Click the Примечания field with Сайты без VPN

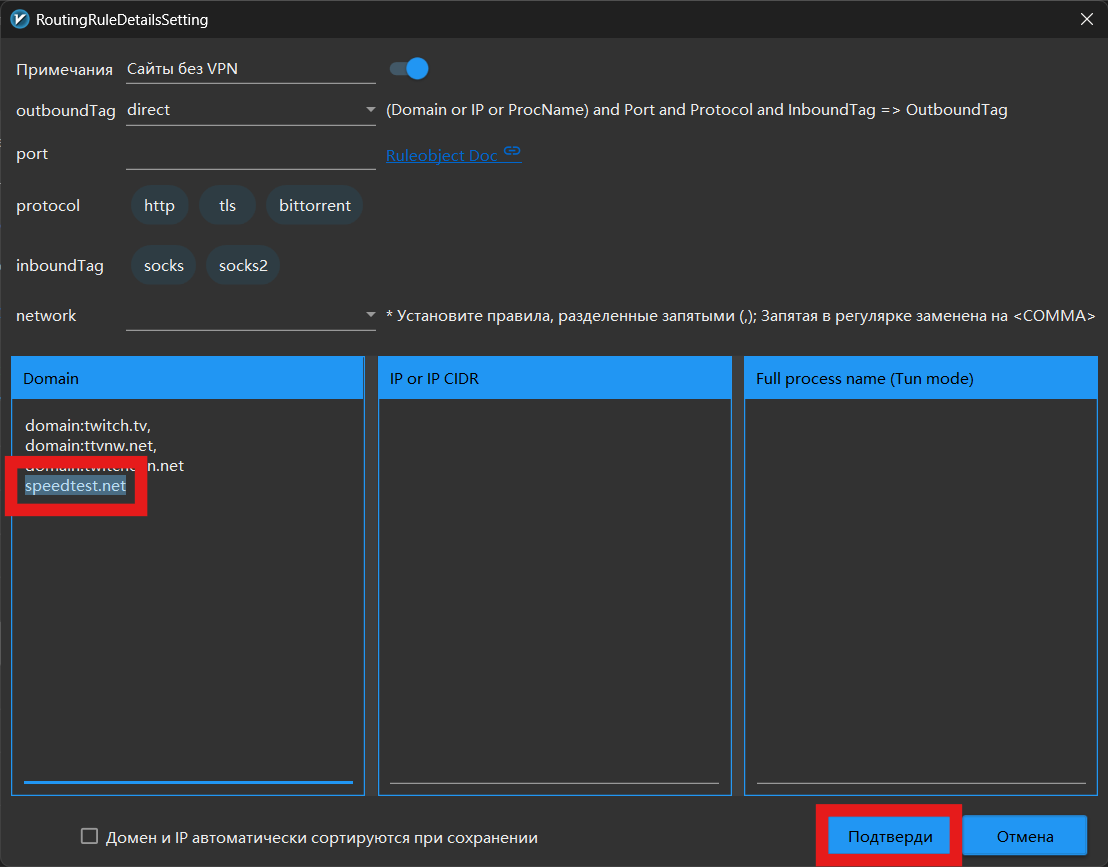pyautogui.click(x=250, y=69)
